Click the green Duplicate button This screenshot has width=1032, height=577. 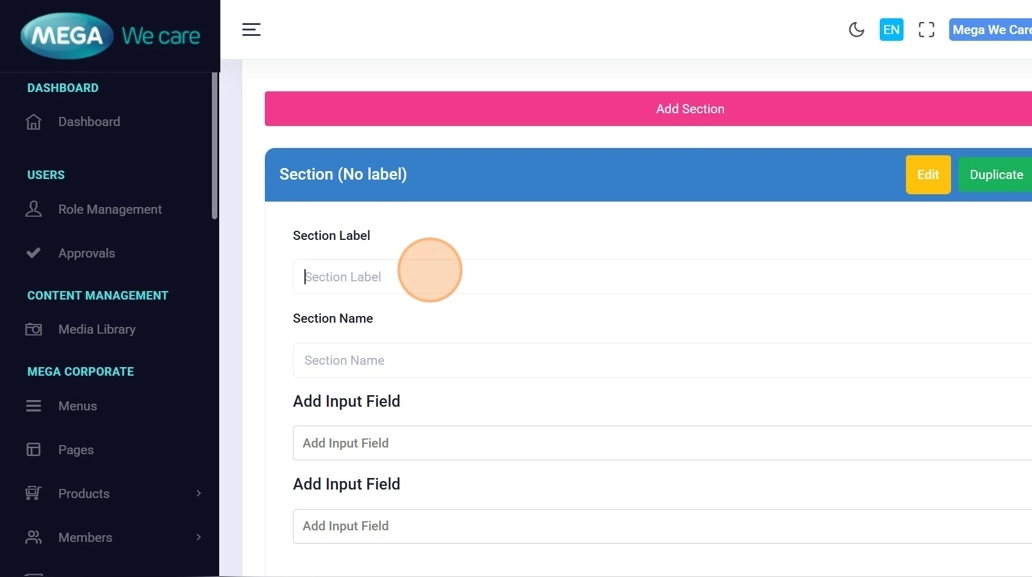(995, 175)
